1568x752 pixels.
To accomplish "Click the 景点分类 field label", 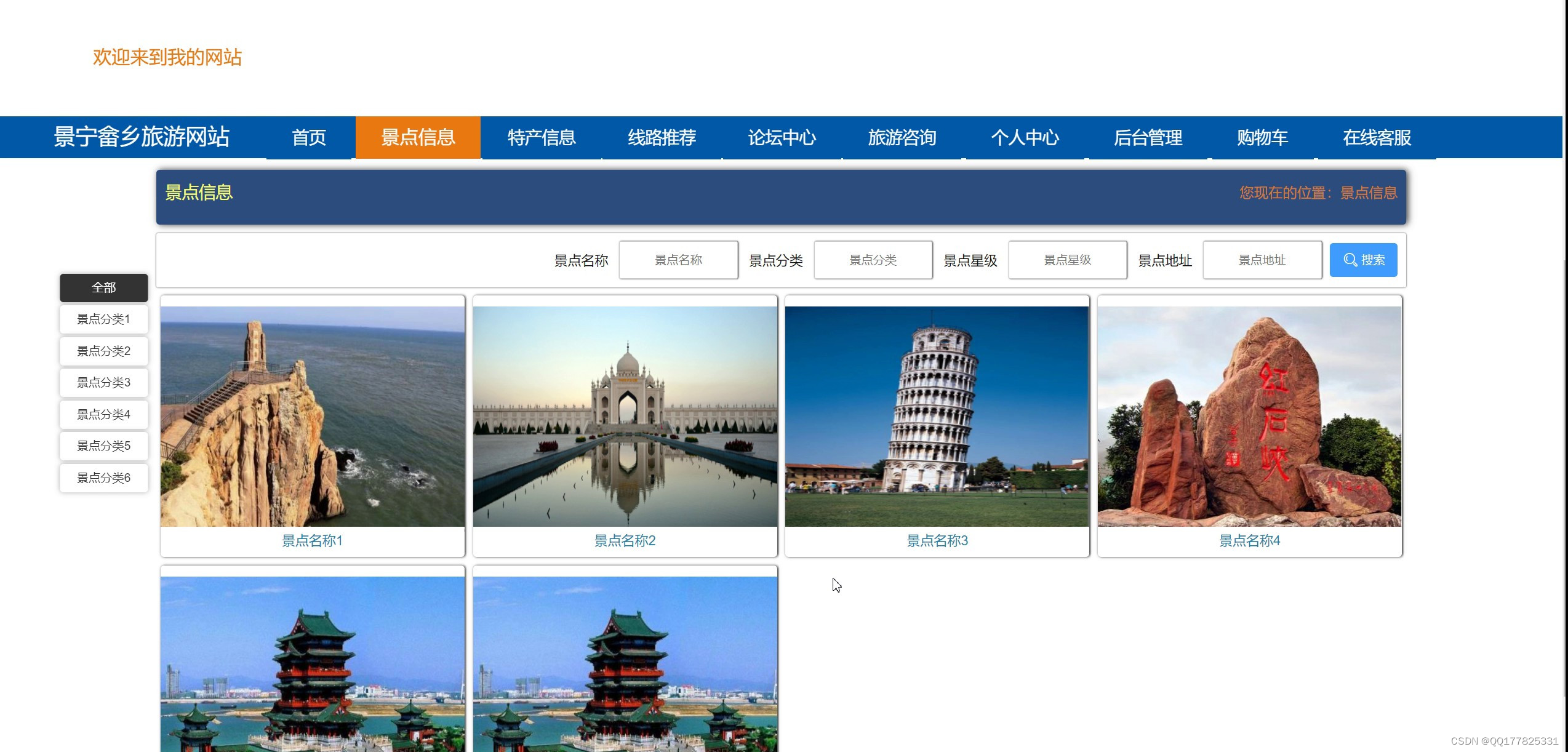I will pos(776,261).
